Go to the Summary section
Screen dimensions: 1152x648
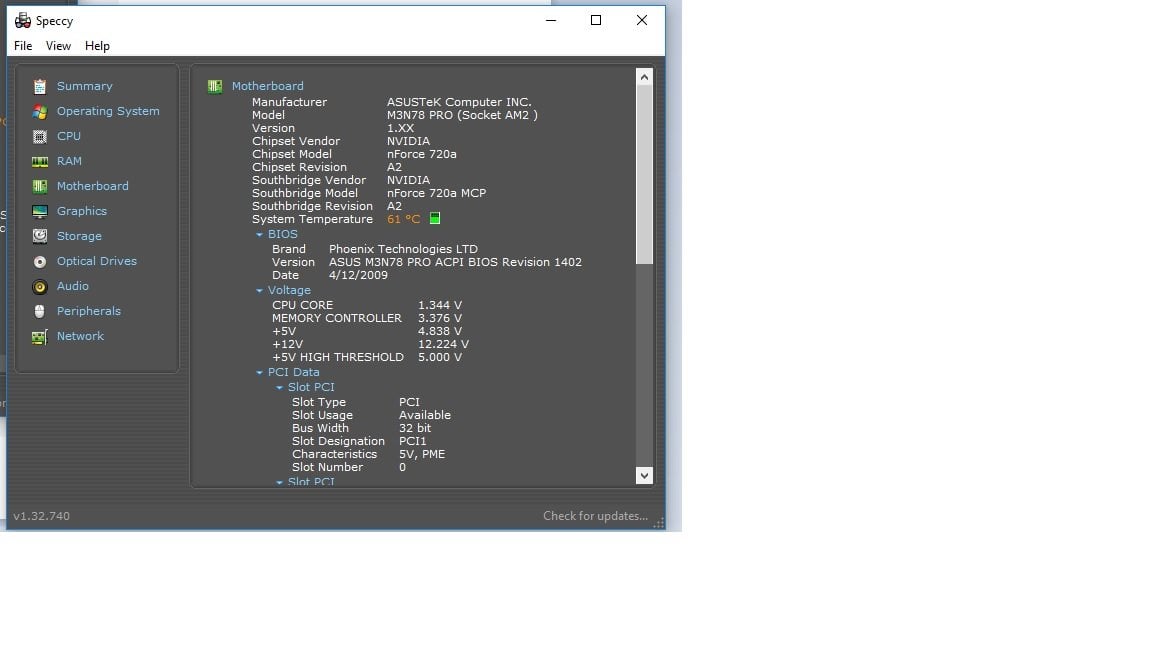84,86
